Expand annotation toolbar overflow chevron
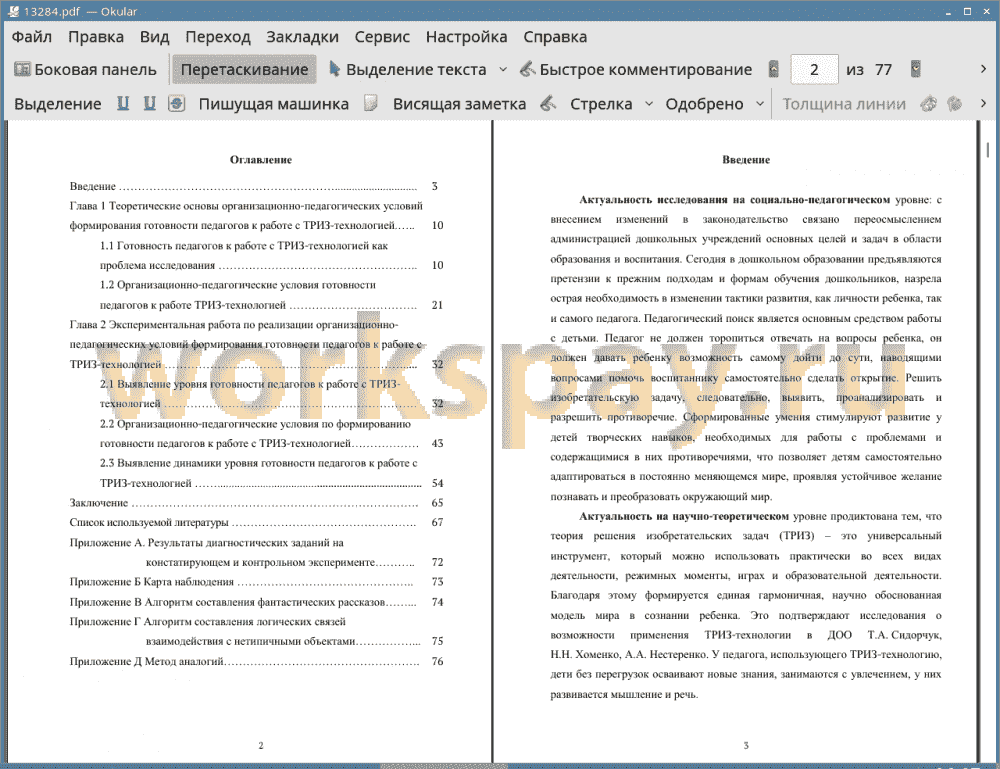 pyautogui.click(x=983, y=103)
